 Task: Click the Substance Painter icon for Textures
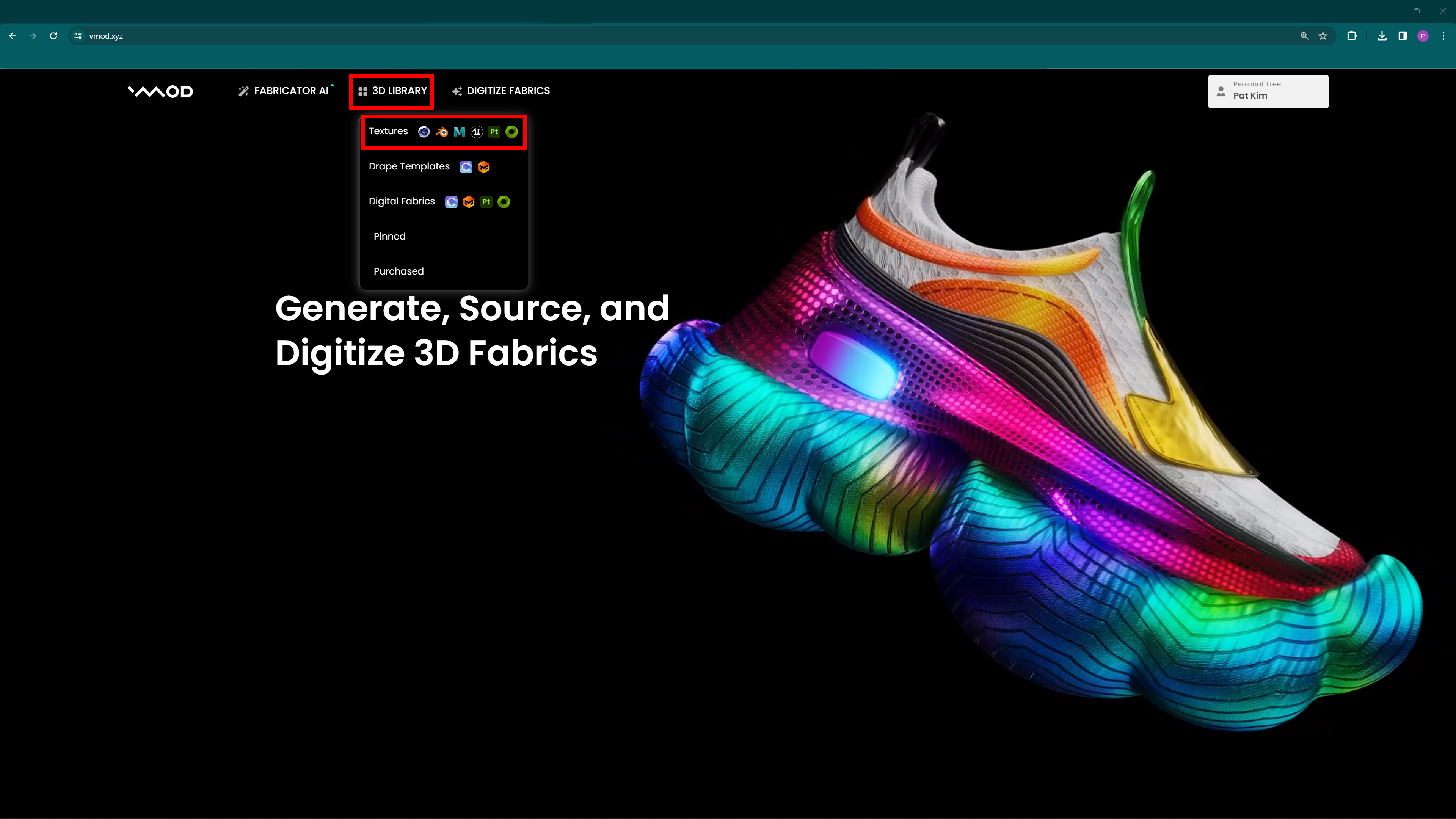(493, 131)
